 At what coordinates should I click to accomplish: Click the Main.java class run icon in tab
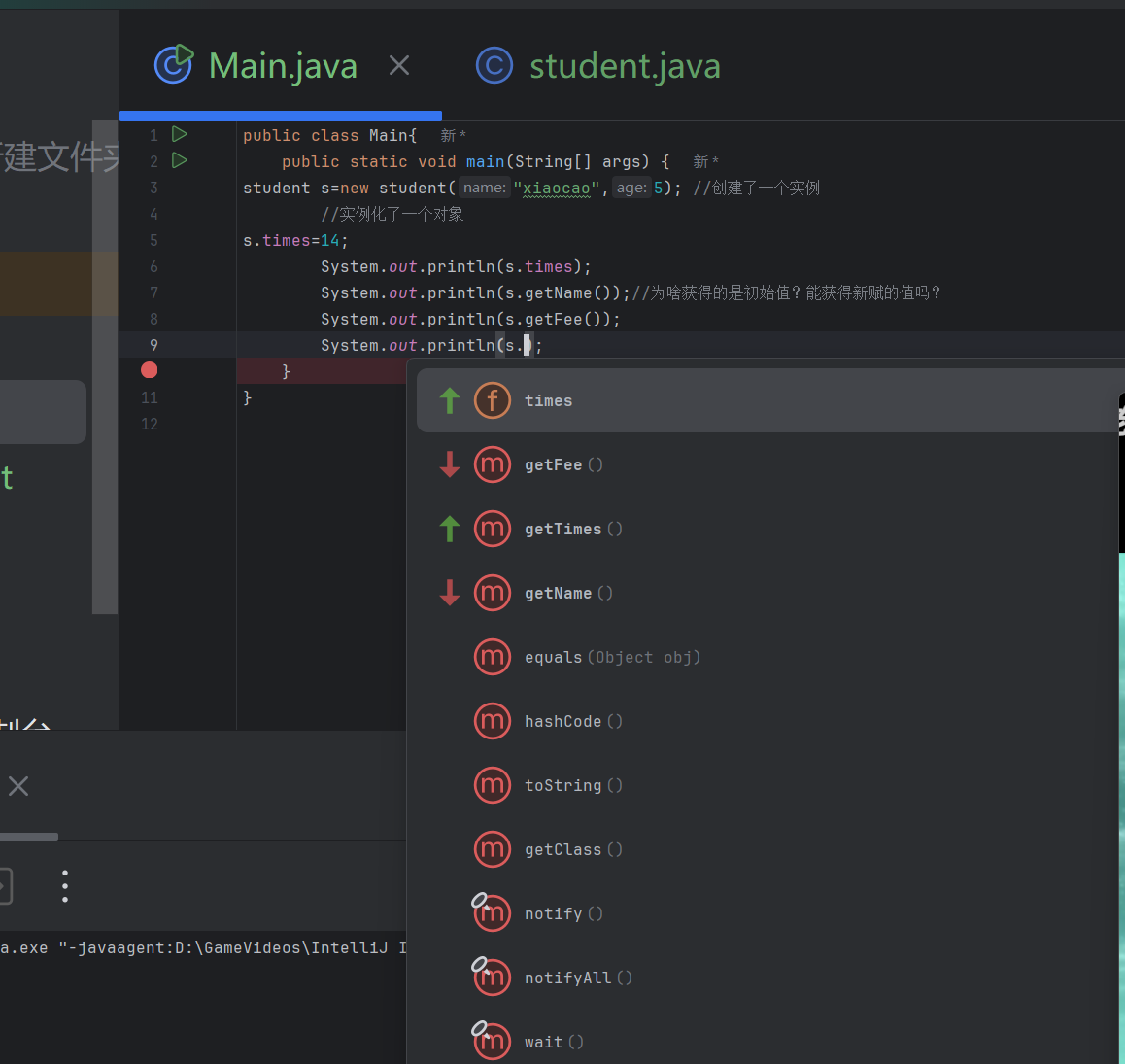click(x=174, y=64)
